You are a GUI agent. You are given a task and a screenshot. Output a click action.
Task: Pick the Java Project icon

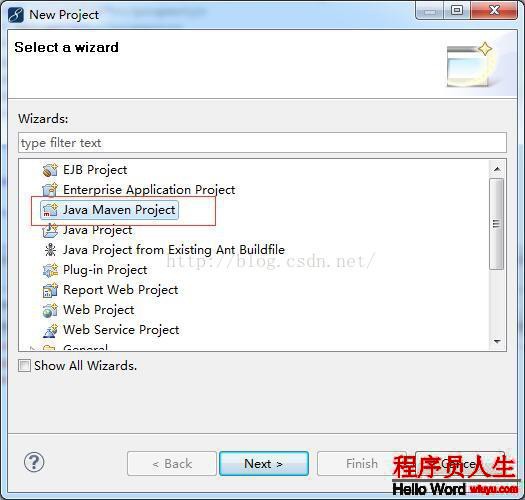50,230
